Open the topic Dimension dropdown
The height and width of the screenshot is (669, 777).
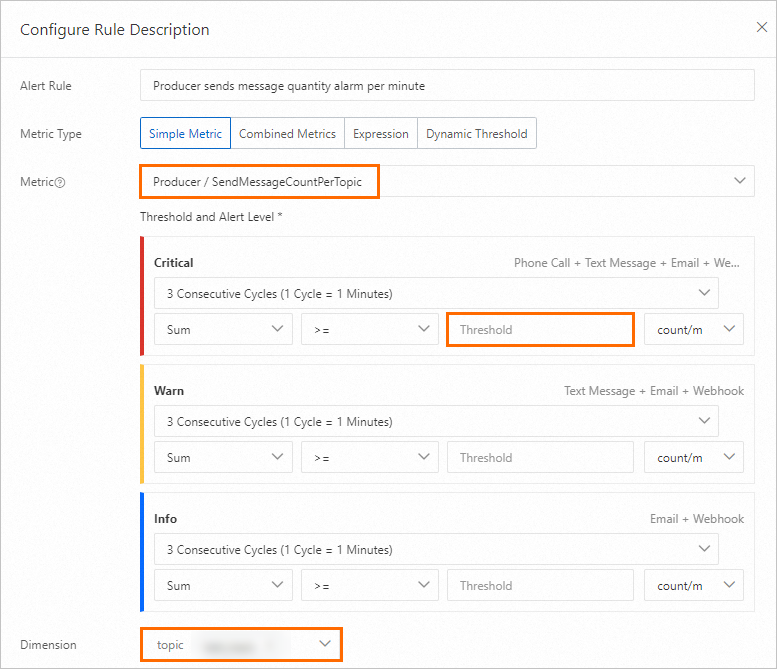point(241,645)
